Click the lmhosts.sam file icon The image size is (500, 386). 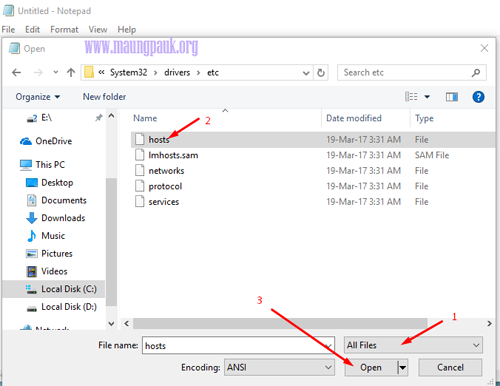(x=140, y=155)
